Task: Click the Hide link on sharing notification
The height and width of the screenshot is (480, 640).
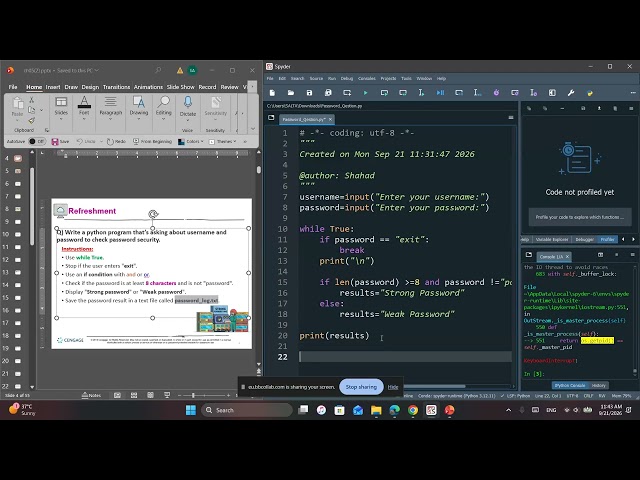Action: tap(393, 387)
